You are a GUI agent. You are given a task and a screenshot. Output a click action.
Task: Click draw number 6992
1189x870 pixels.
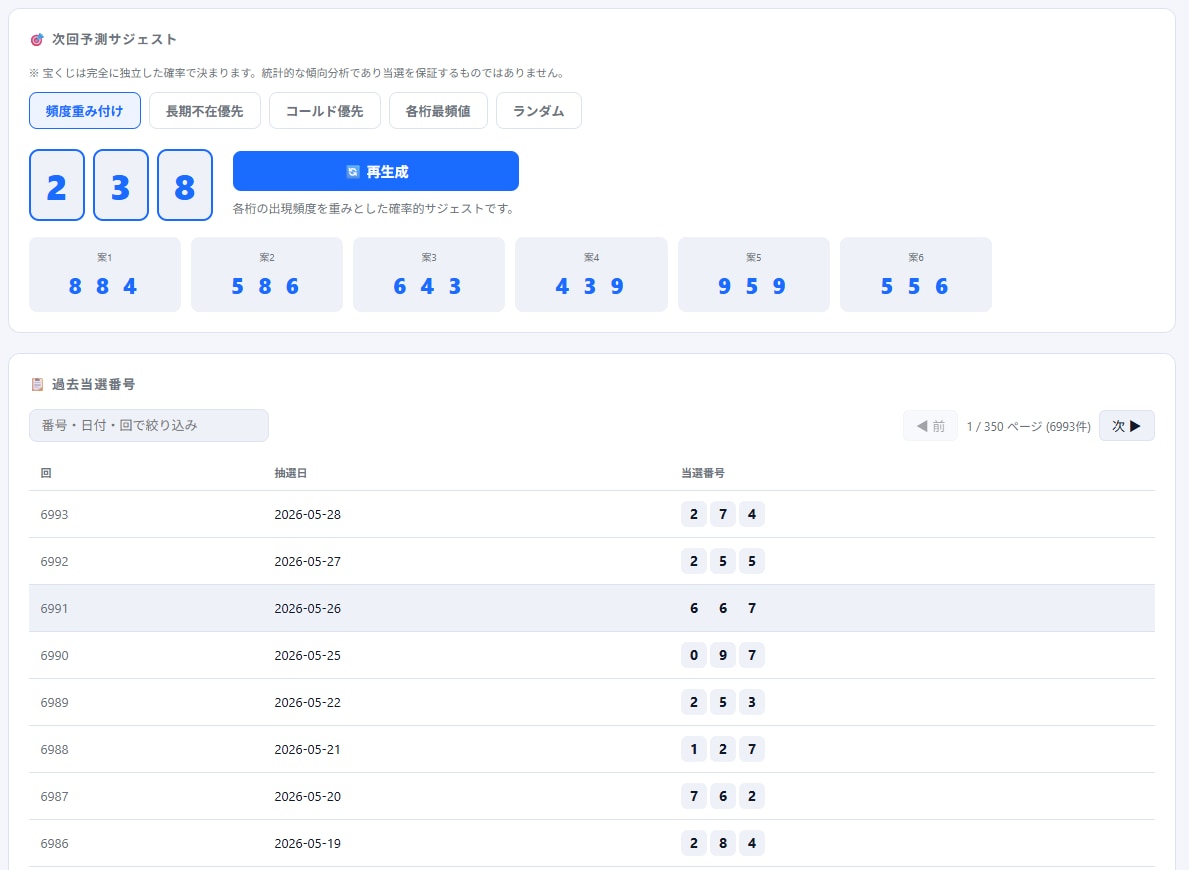tap(55, 561)
